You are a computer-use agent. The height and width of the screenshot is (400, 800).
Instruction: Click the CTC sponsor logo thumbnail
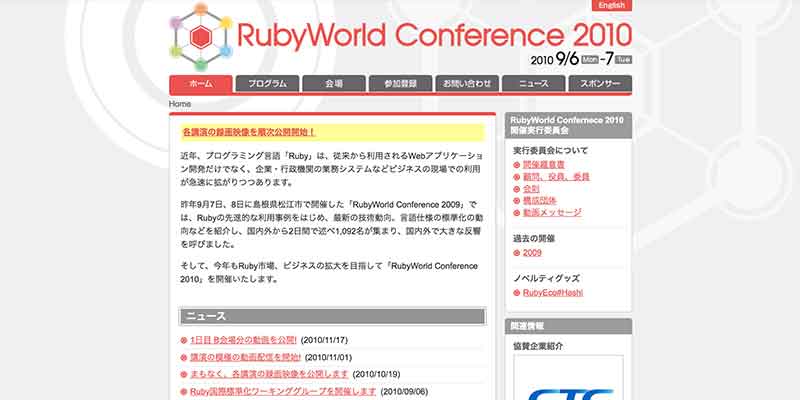coord(568,378)
